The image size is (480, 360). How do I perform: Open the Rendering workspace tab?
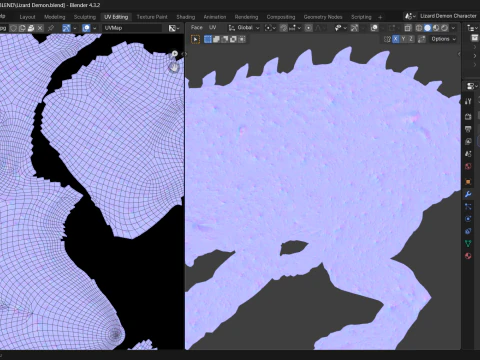pos(246,17)
